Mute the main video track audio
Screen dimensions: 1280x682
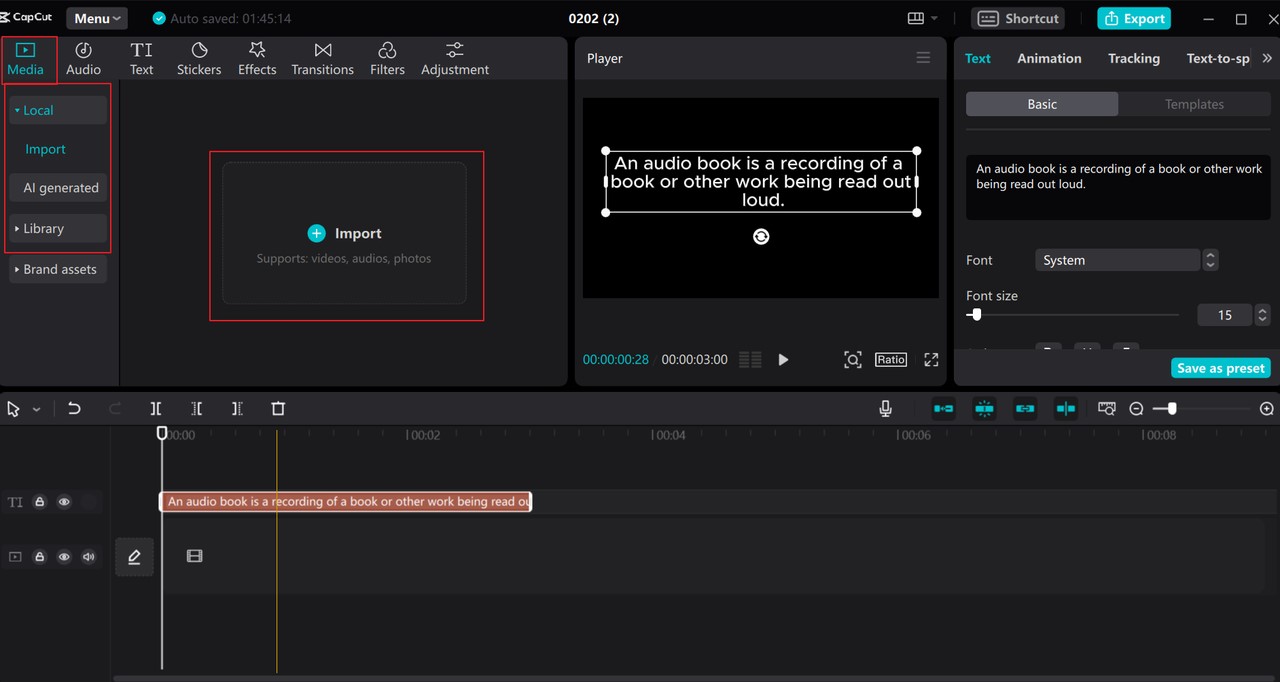tap(88, 556)
